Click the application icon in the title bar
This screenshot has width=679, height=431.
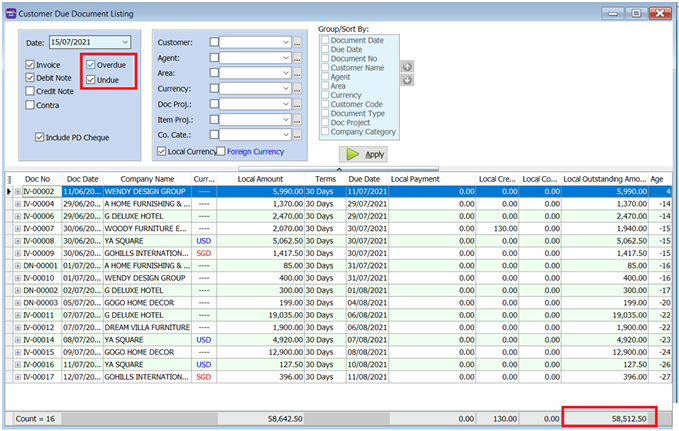tap(13, 13)
